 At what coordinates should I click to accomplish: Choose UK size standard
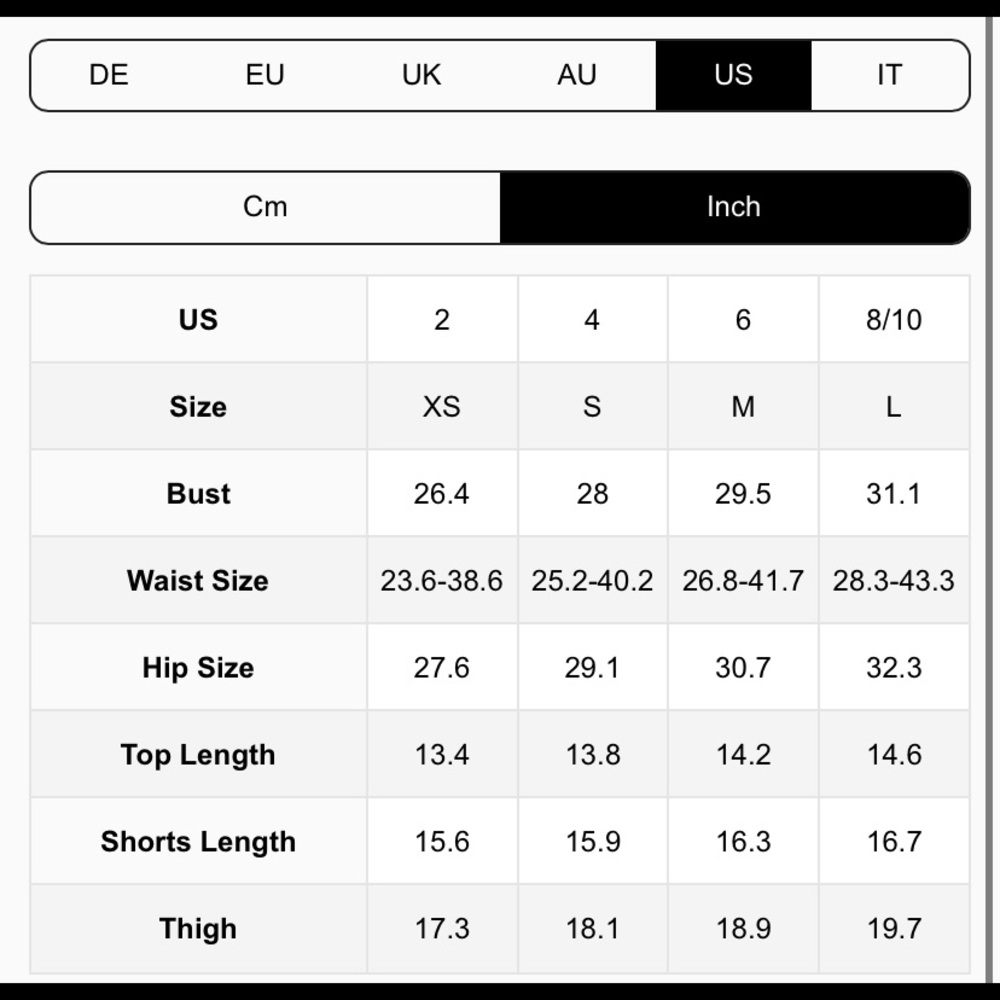[421, 75]
